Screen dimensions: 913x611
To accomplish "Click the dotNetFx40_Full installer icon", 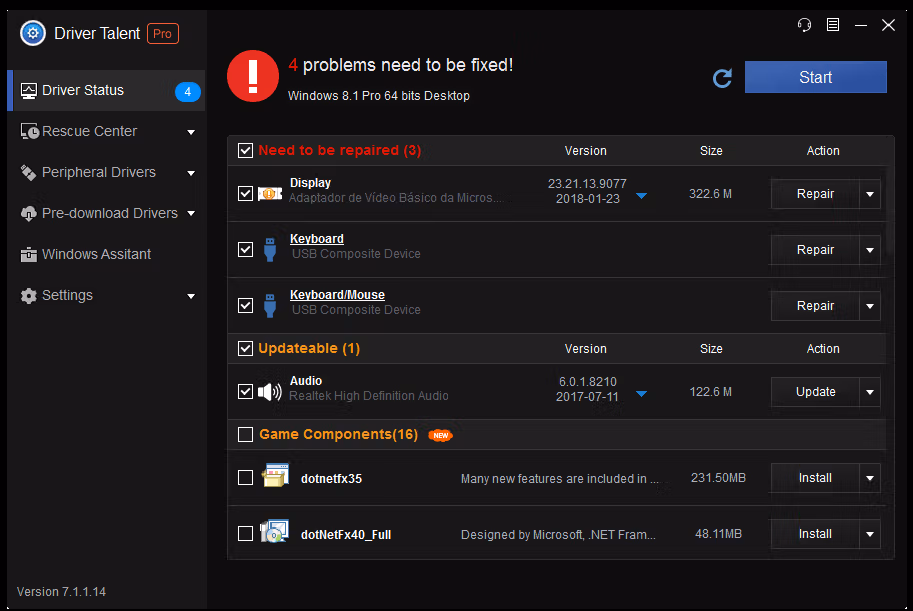I will [274, 531].
